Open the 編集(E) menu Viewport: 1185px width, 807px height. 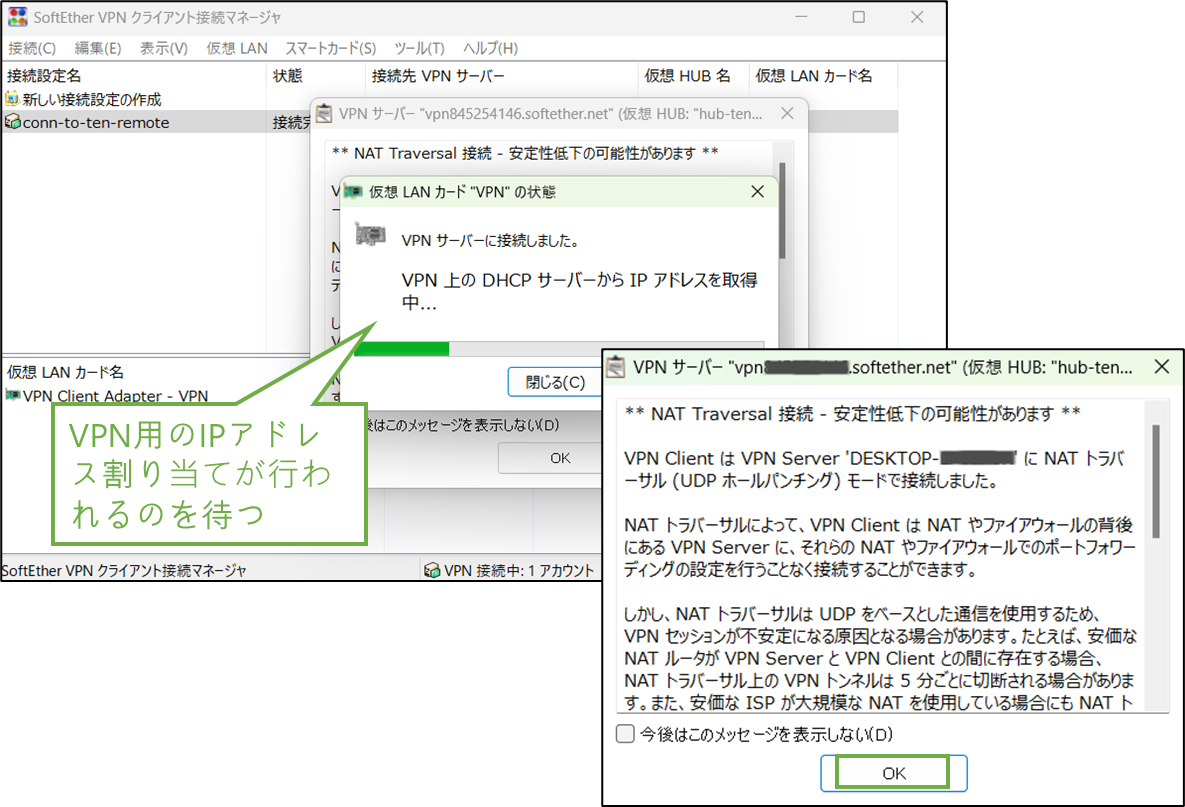97,48
